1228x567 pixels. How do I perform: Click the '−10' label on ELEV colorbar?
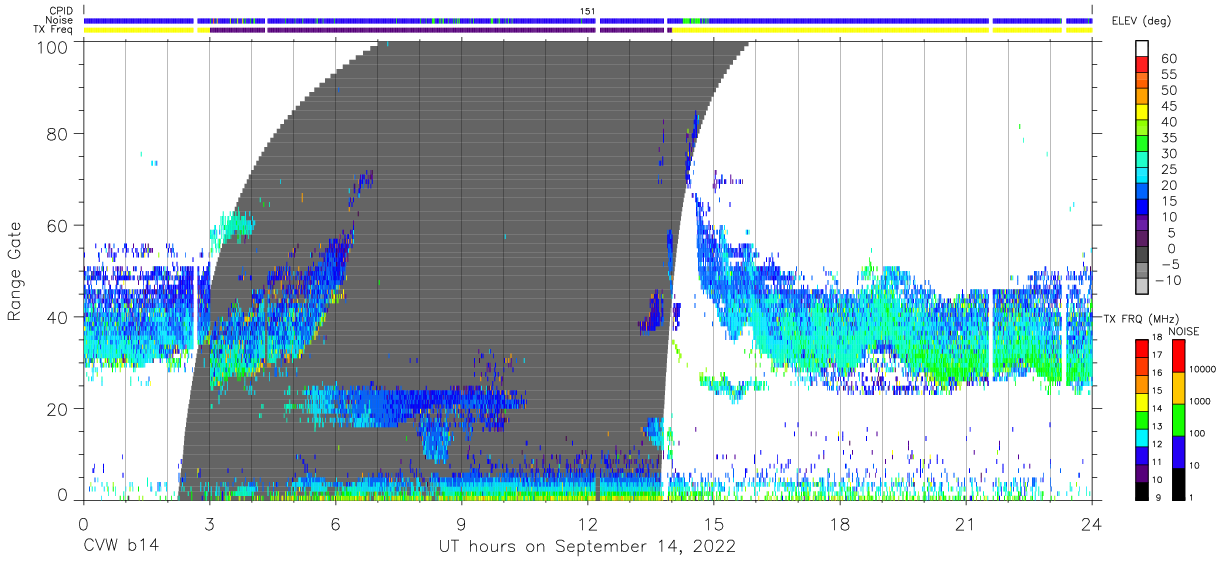(x=1171, y=280)
